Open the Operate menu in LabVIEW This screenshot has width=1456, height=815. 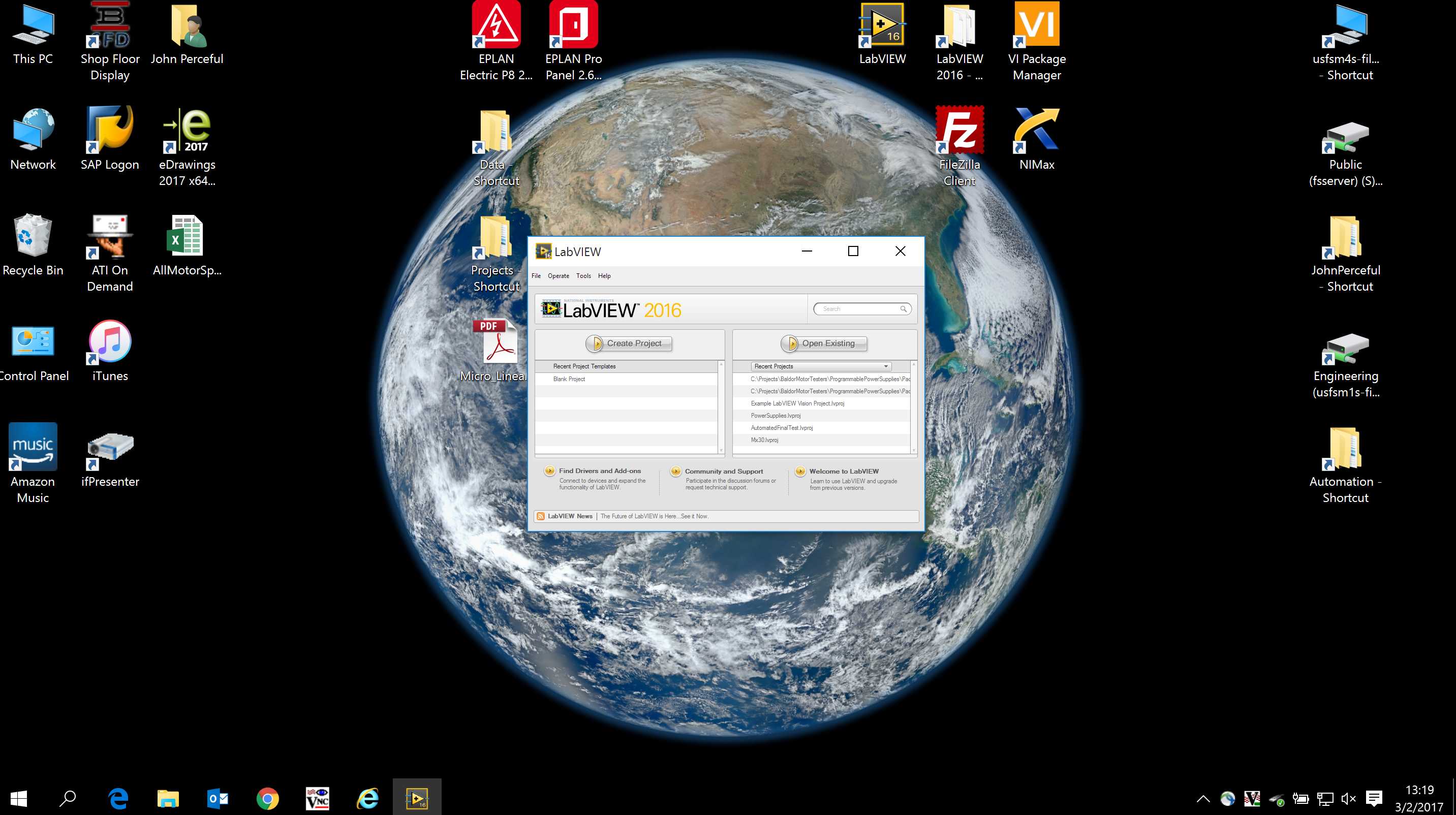coord(559,276)
